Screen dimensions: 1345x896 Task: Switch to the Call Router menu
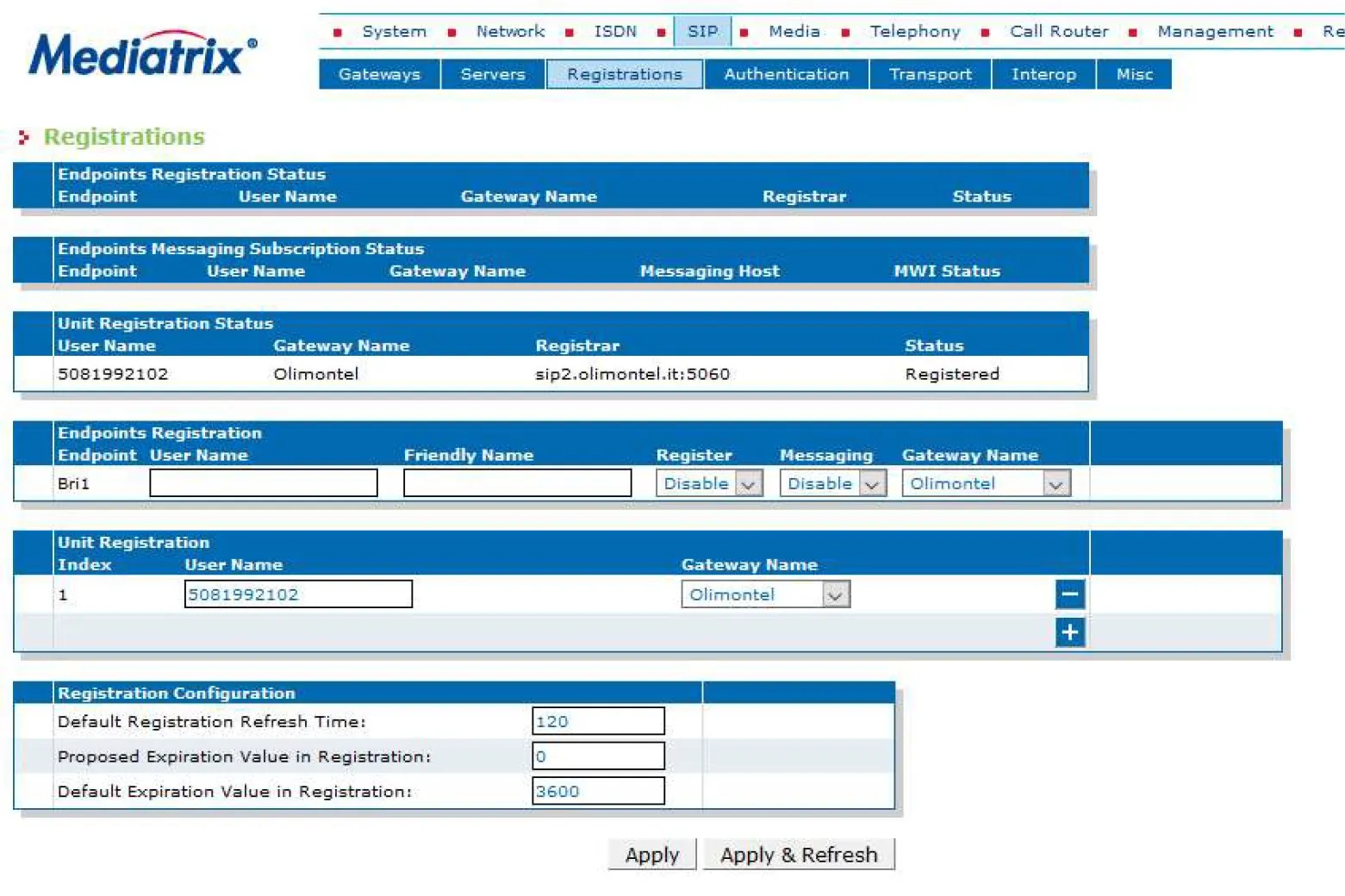tap(1058, 31)
